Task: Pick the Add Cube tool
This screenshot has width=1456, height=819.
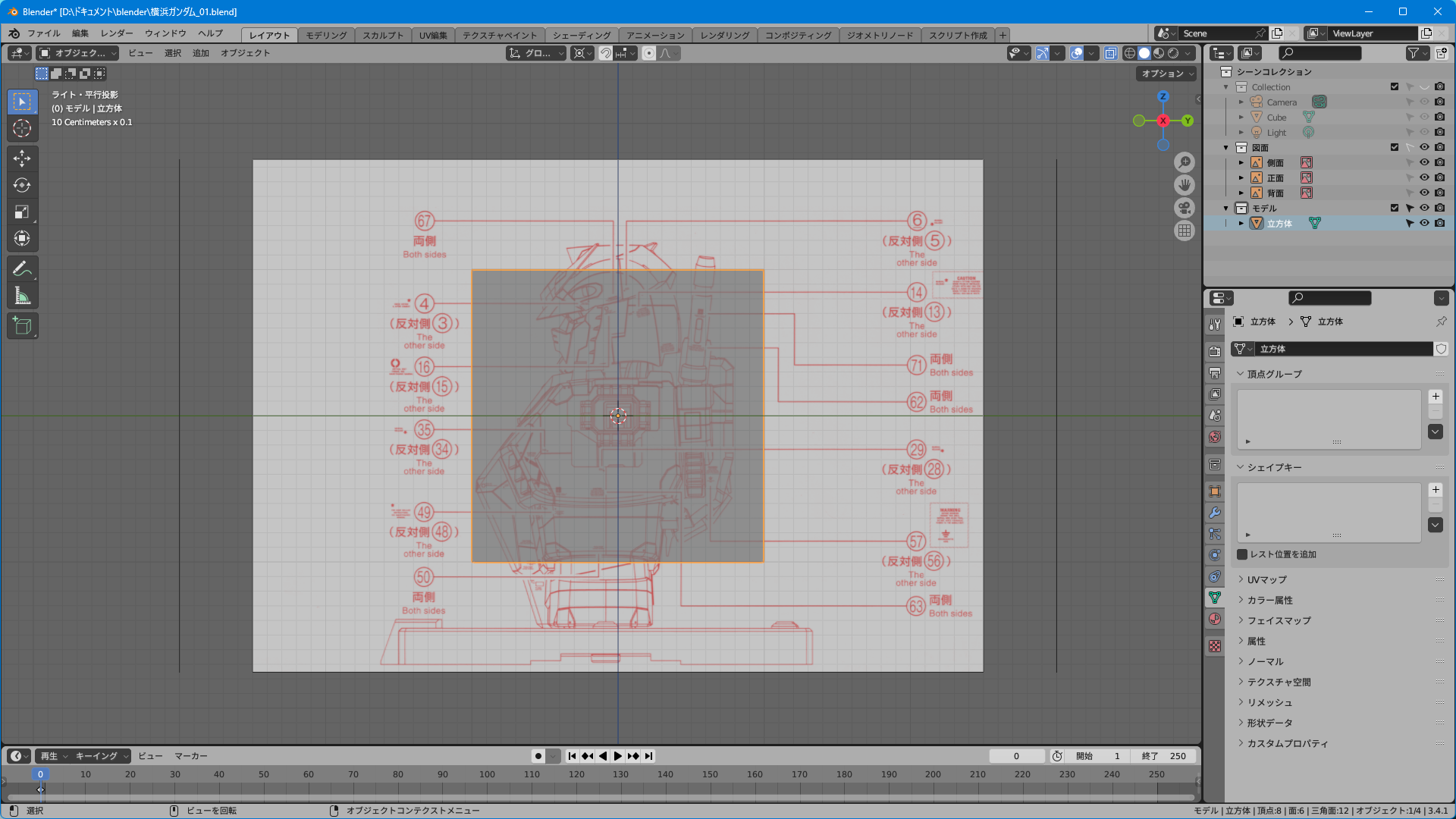Action: 22,326
